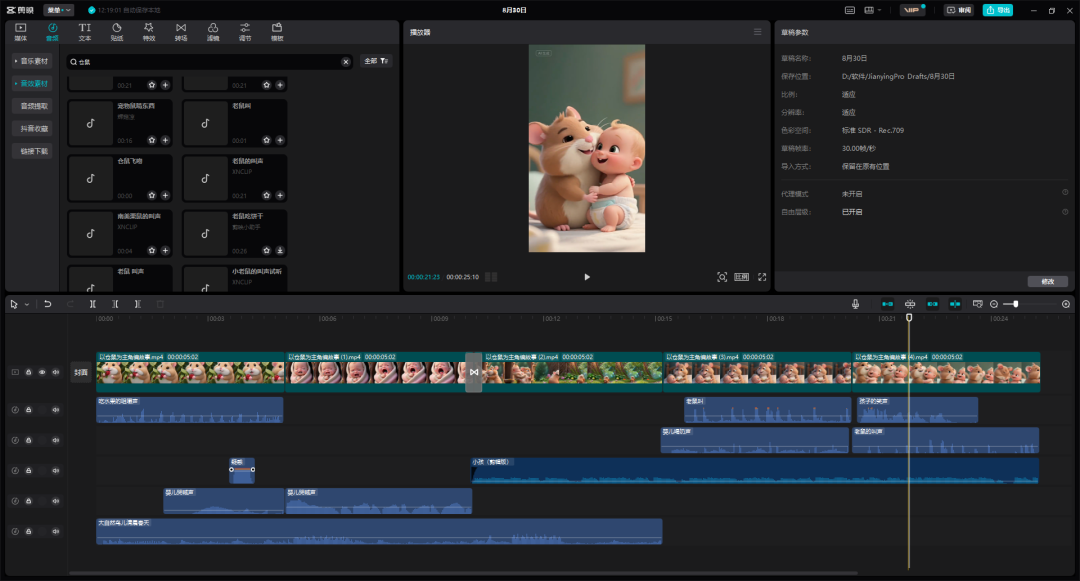Trim the clip left of the playhead
This screenshot has height=581, width=1080.
(x=115, y=304)
